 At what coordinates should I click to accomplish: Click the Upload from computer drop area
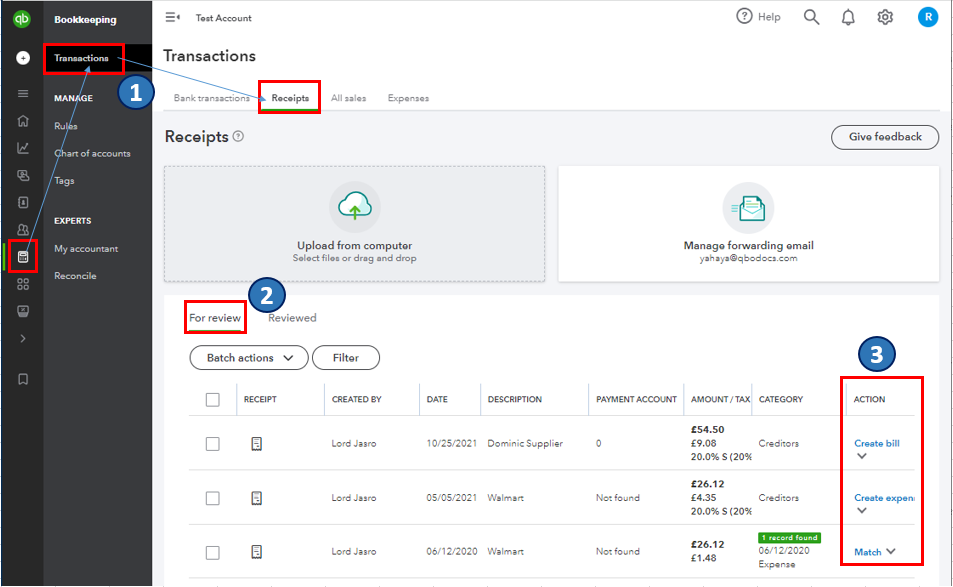354,224
